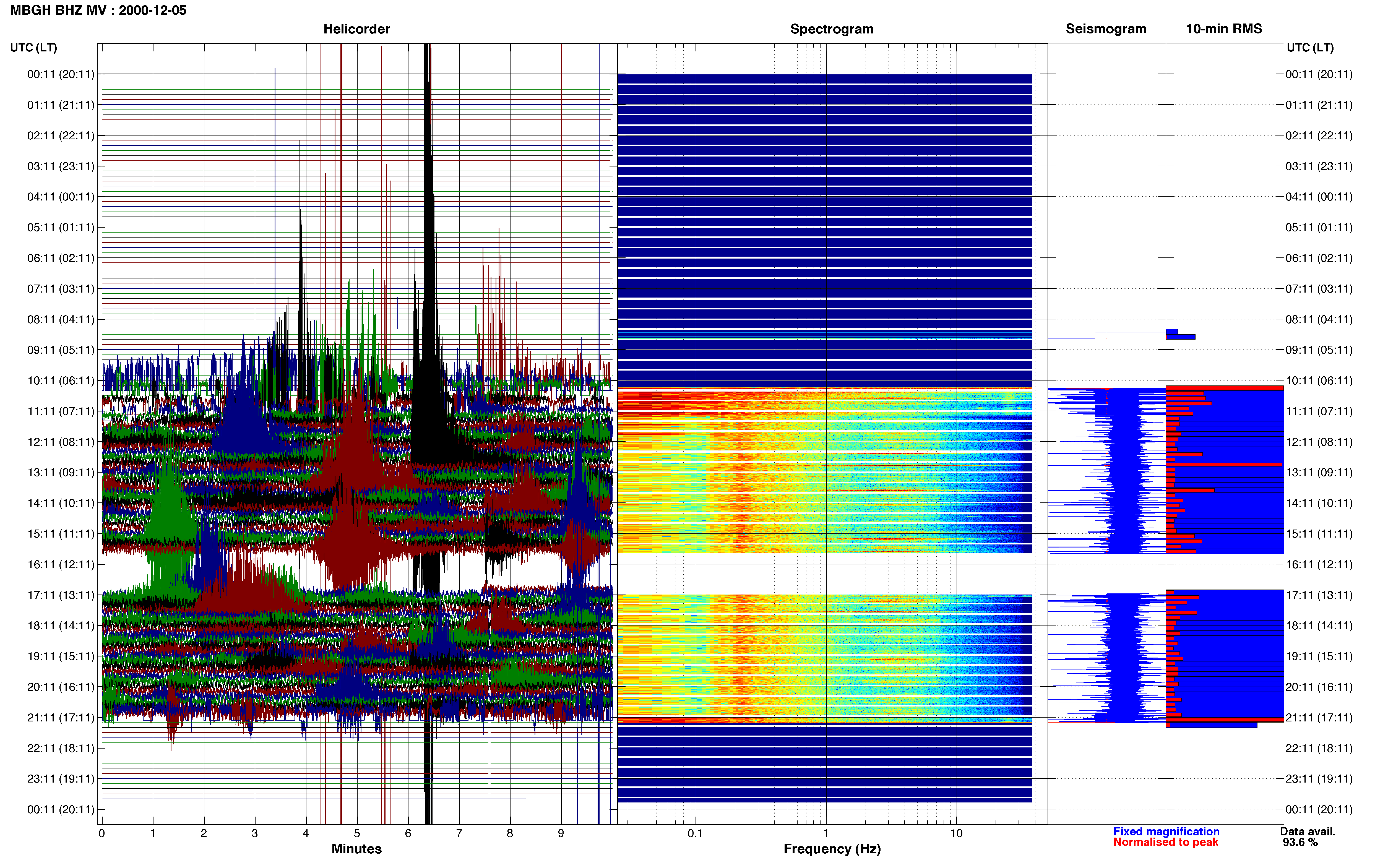Select the left '03:11 (23:11)' time label

(x=61, y=166)
